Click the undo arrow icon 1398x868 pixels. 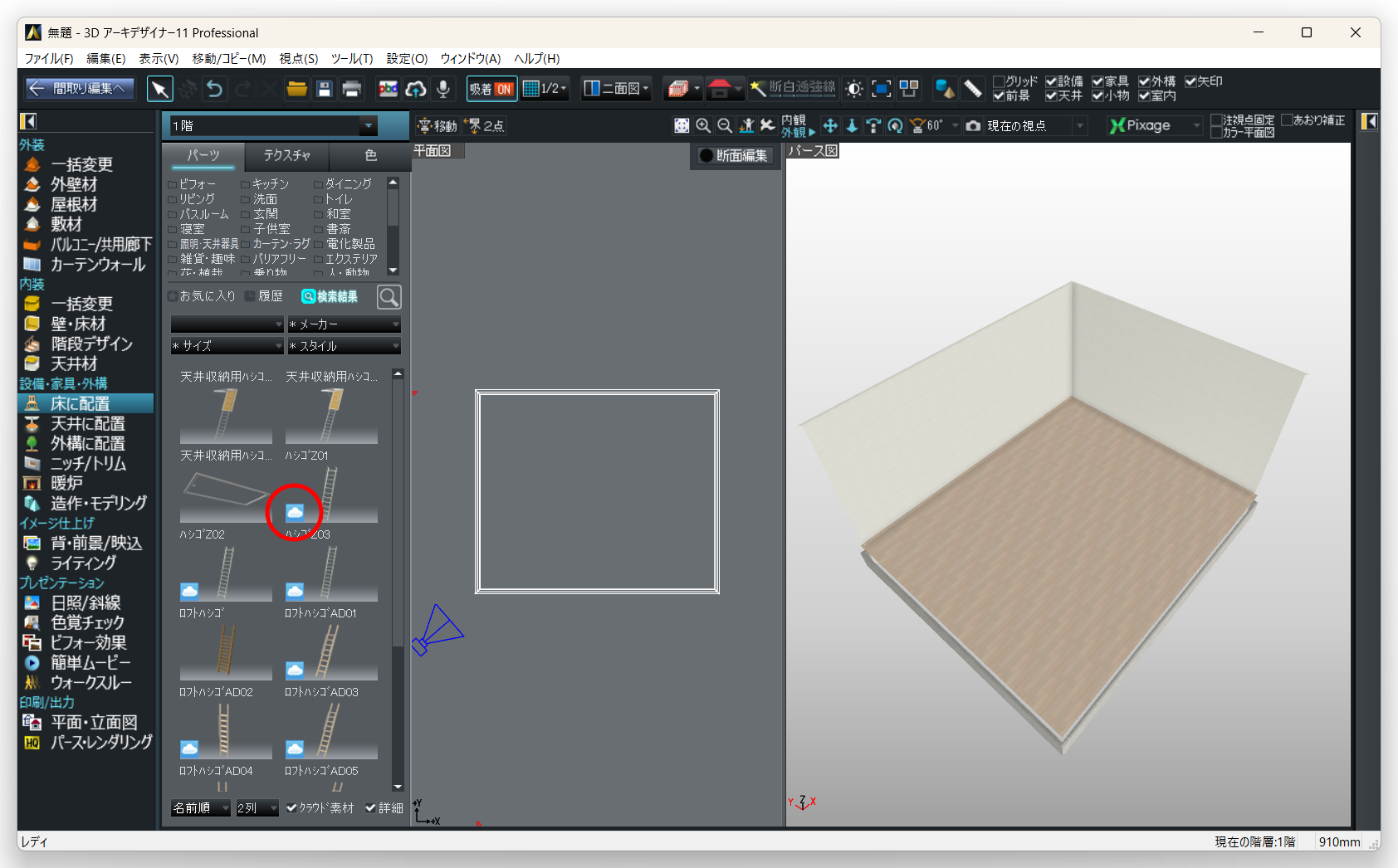214,89
